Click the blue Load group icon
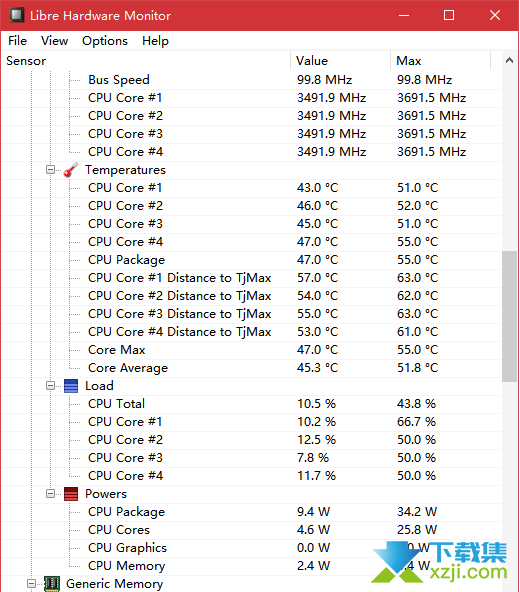 pyautogui.click(x=71, y=386)
